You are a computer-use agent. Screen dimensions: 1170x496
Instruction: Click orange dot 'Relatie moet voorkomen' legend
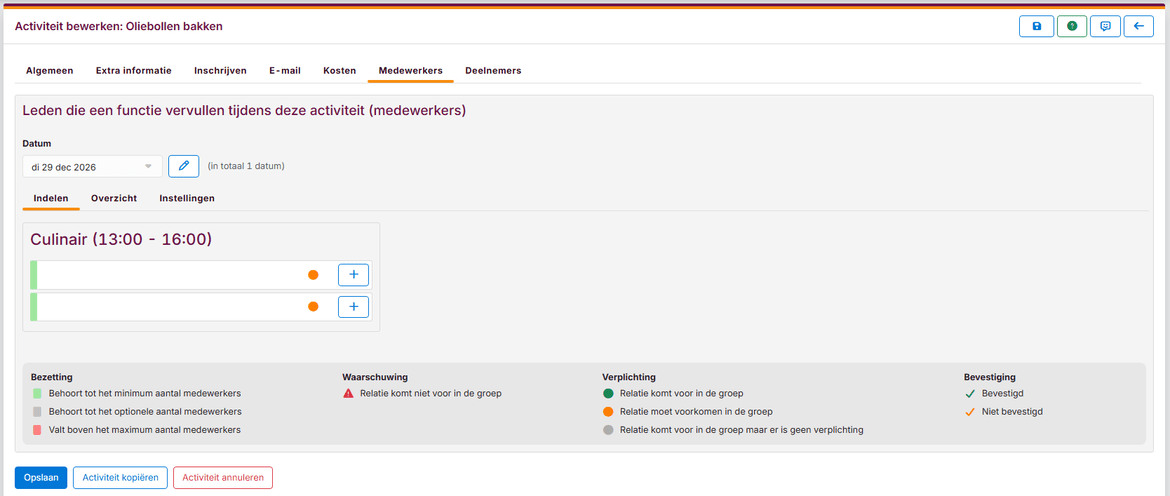point(608,412)
